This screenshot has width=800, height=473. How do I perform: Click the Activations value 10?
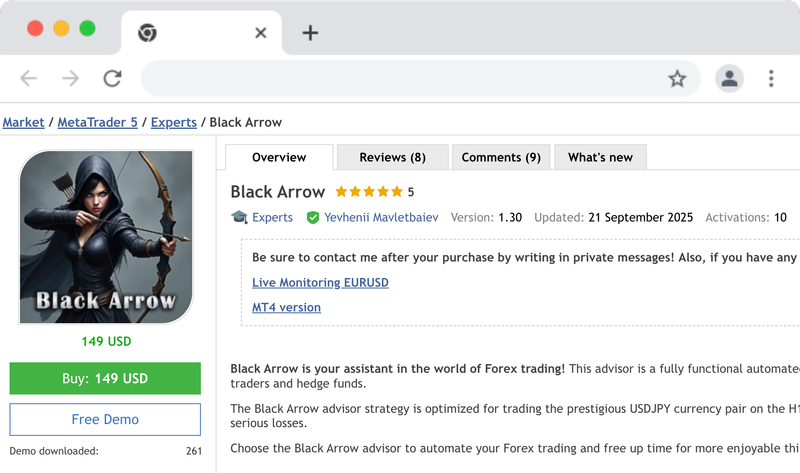(x=780, y=217)
